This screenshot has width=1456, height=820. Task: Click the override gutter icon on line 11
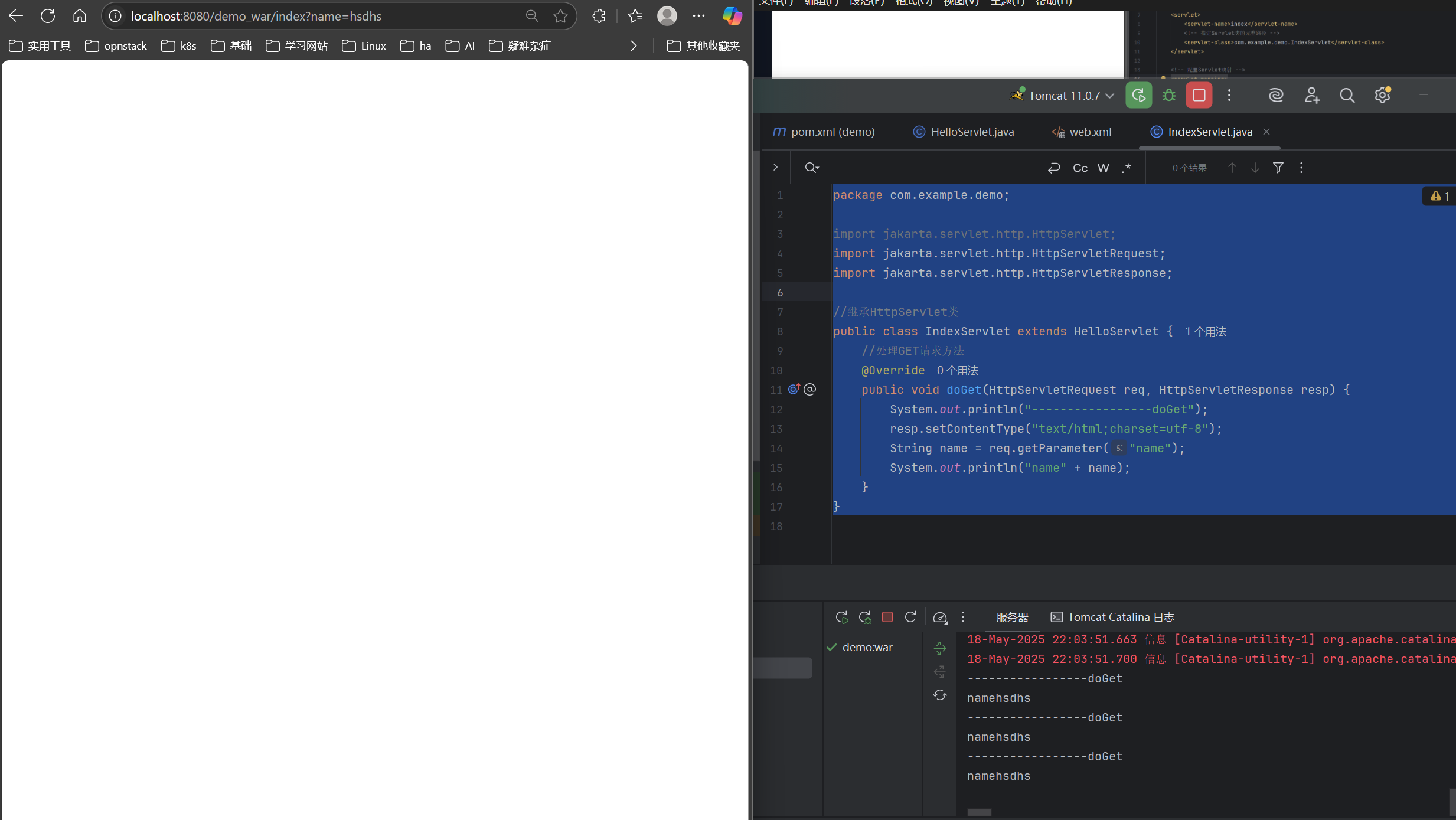(794, 389)
